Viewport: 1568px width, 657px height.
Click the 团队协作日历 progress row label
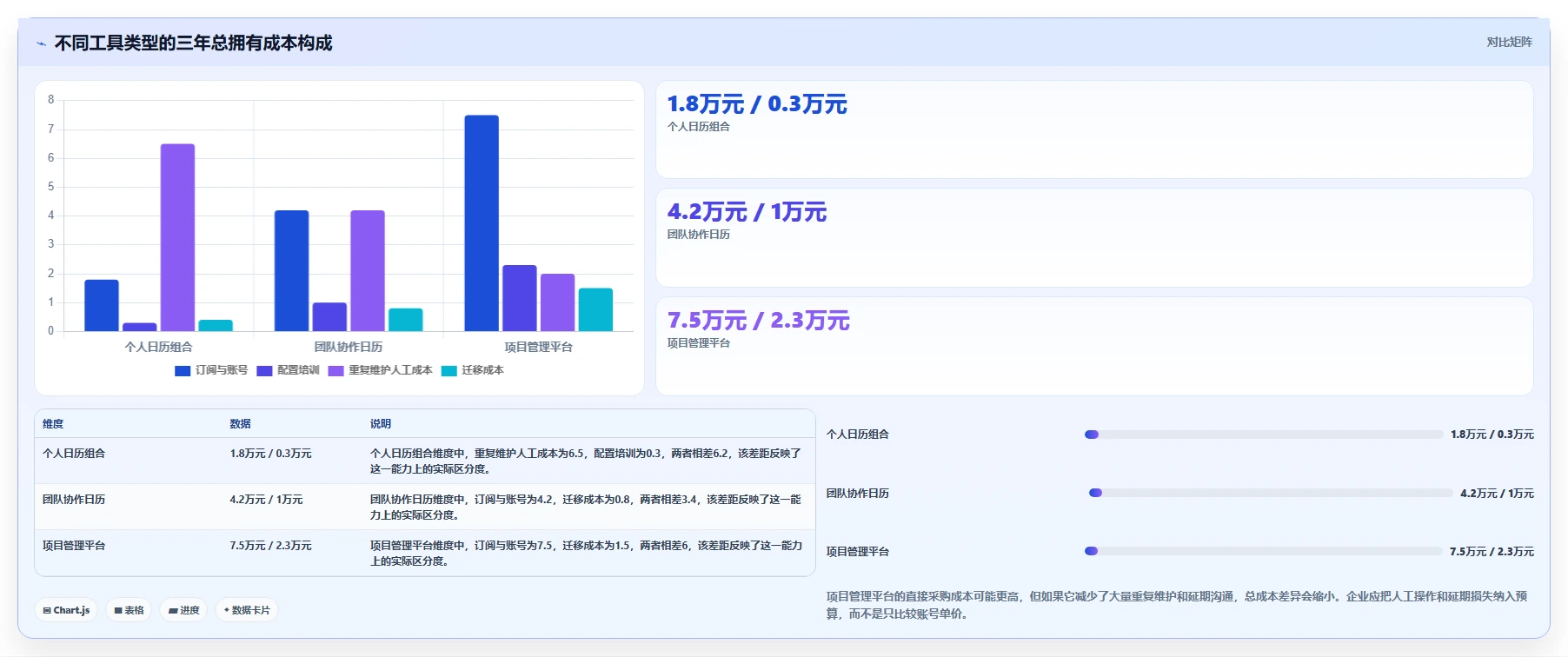pos(858,494)
